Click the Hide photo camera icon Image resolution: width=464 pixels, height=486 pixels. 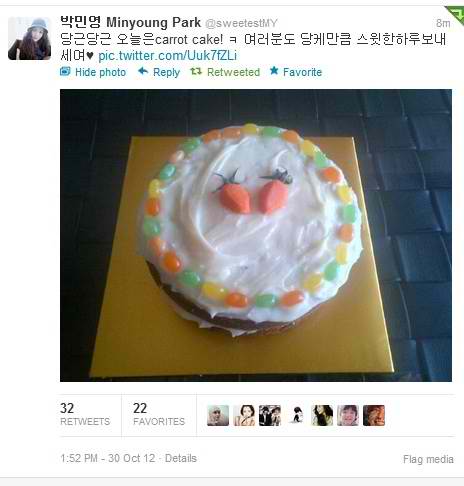[65, 71]
